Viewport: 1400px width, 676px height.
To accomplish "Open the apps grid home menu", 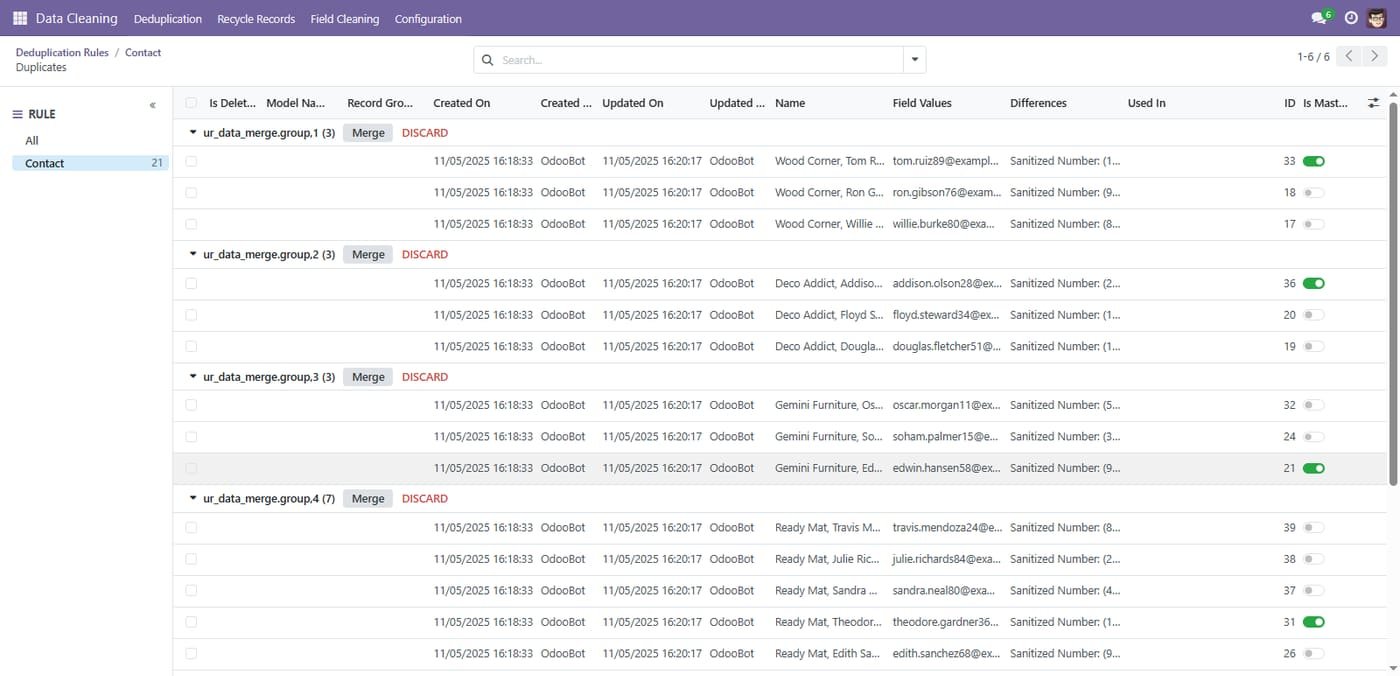I will (20, 18).
